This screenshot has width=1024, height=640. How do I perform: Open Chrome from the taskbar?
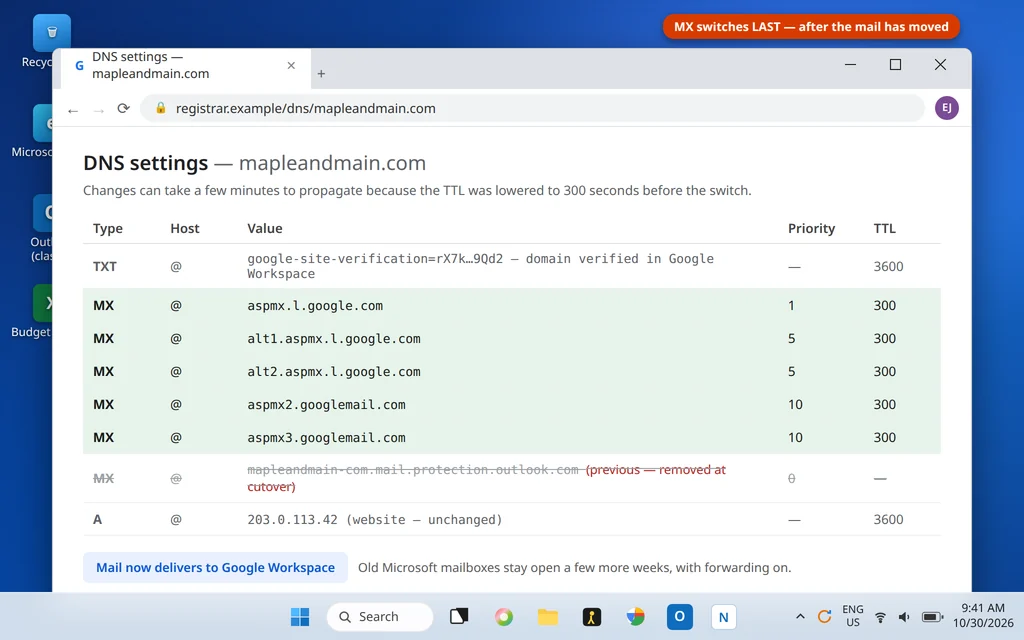[x=635, y=616]
